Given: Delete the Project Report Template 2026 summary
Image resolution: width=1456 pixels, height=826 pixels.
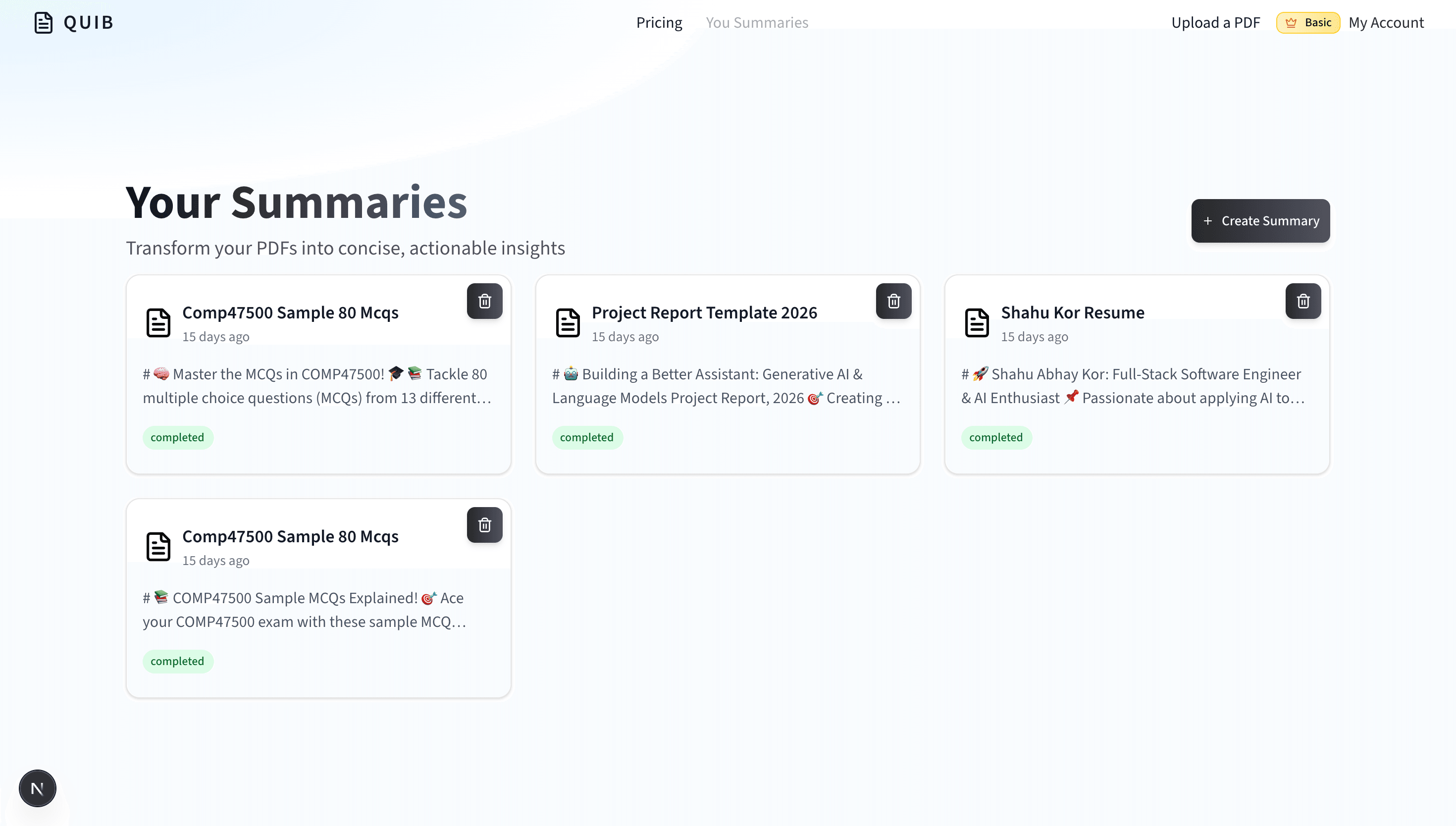Looking at the screenshot, I should click(893, 301).
